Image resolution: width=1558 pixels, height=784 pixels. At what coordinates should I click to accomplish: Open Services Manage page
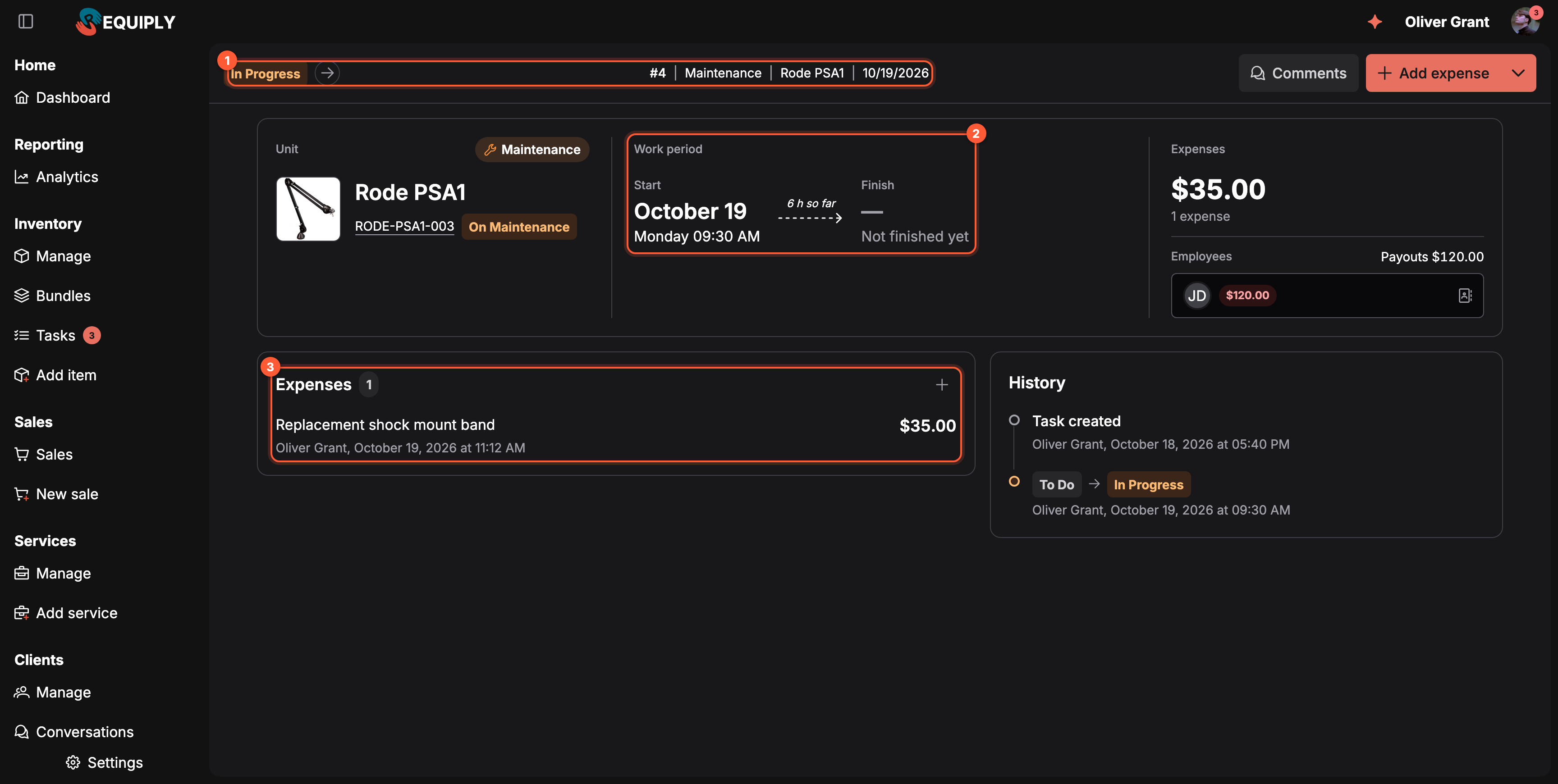(x=53, y=573)
